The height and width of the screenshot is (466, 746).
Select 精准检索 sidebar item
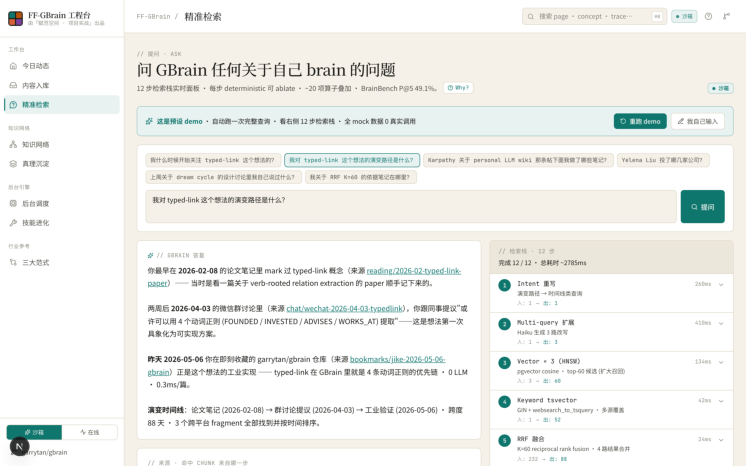[x=62, y=105]
